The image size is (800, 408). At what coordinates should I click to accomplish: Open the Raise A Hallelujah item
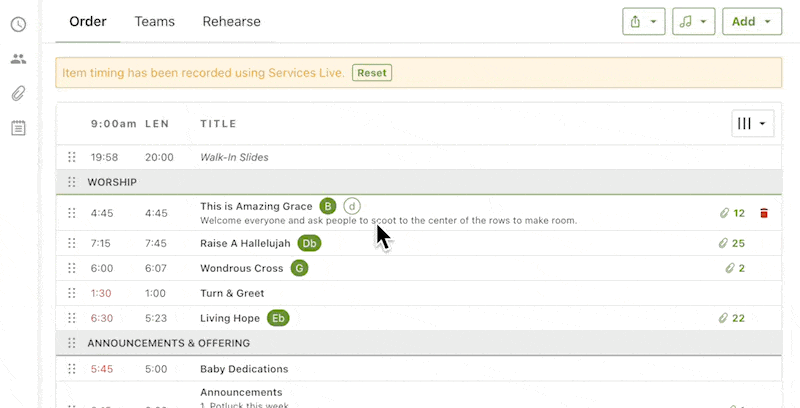click(245, 243)
